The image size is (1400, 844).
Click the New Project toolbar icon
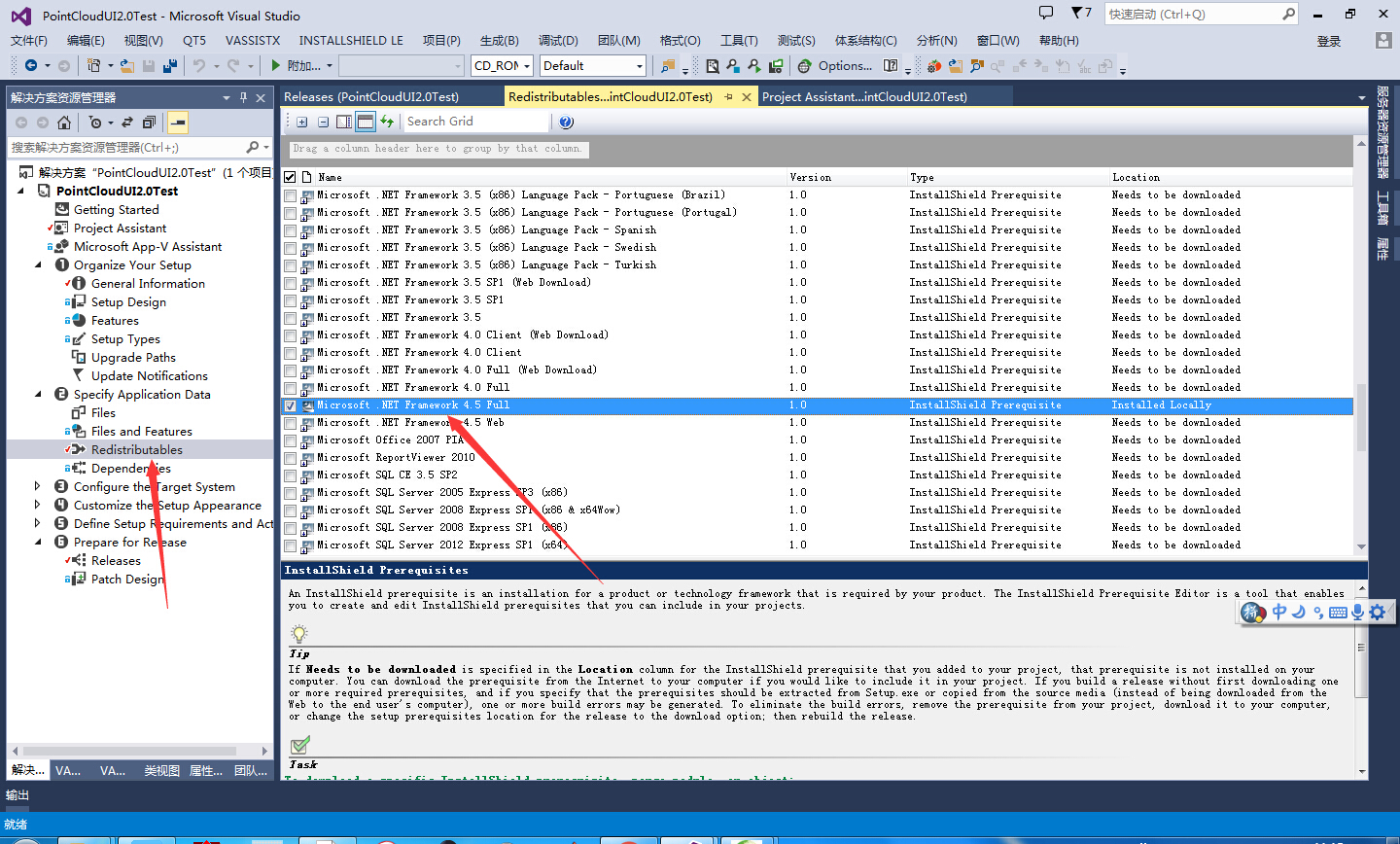coord(93,66)
